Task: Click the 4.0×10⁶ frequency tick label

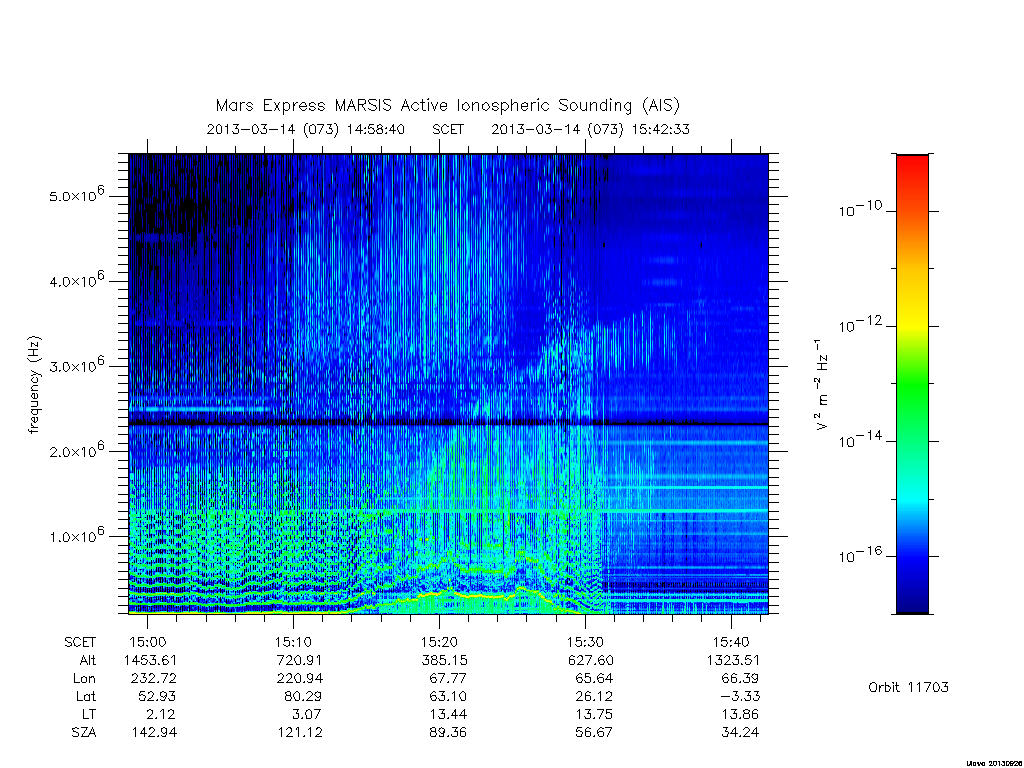Action: pyautogui.click(x=76, y=280)
